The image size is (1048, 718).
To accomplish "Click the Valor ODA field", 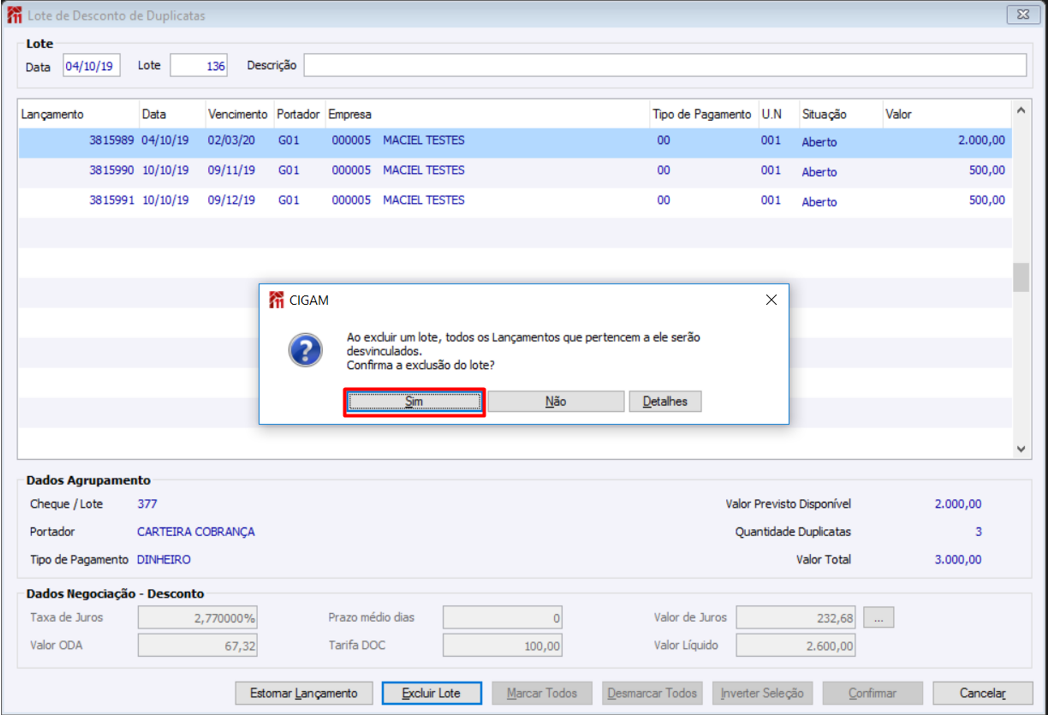I will click(198, 646).
